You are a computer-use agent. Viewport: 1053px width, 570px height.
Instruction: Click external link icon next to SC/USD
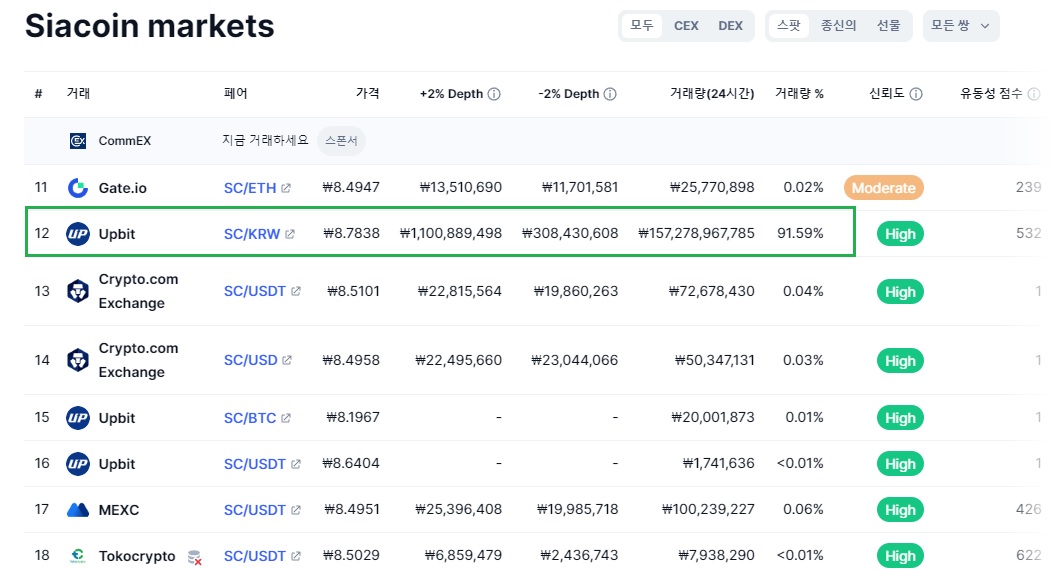click(287, 360)
